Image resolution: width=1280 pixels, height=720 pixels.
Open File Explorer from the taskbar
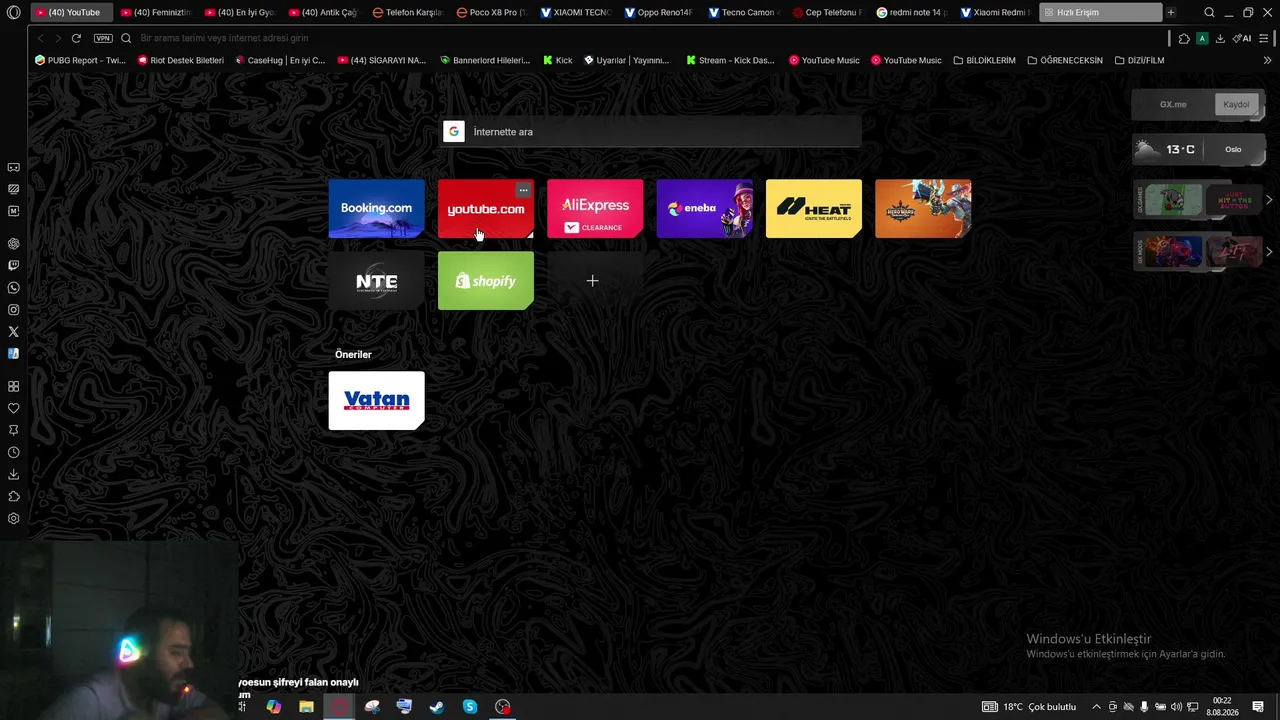click(x=306, y=707)
